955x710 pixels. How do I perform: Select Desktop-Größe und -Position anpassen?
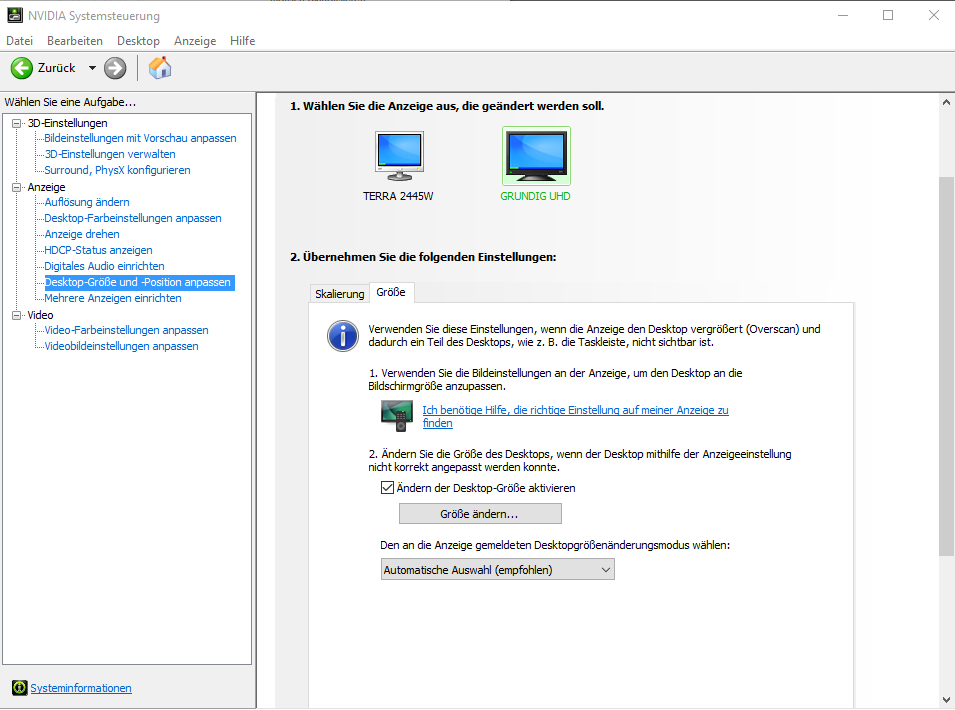point(139,283)
